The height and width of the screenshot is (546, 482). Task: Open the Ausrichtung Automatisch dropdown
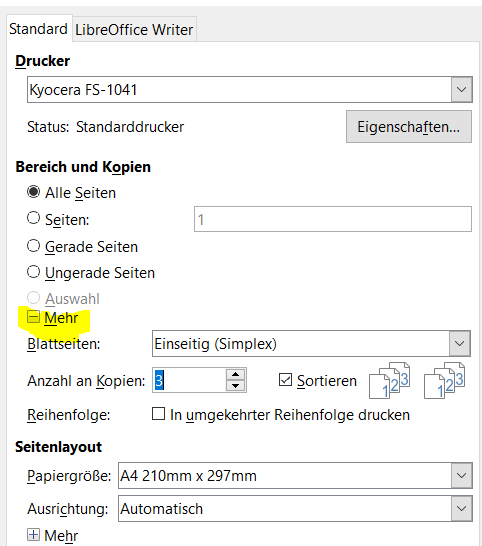[461, 509]
